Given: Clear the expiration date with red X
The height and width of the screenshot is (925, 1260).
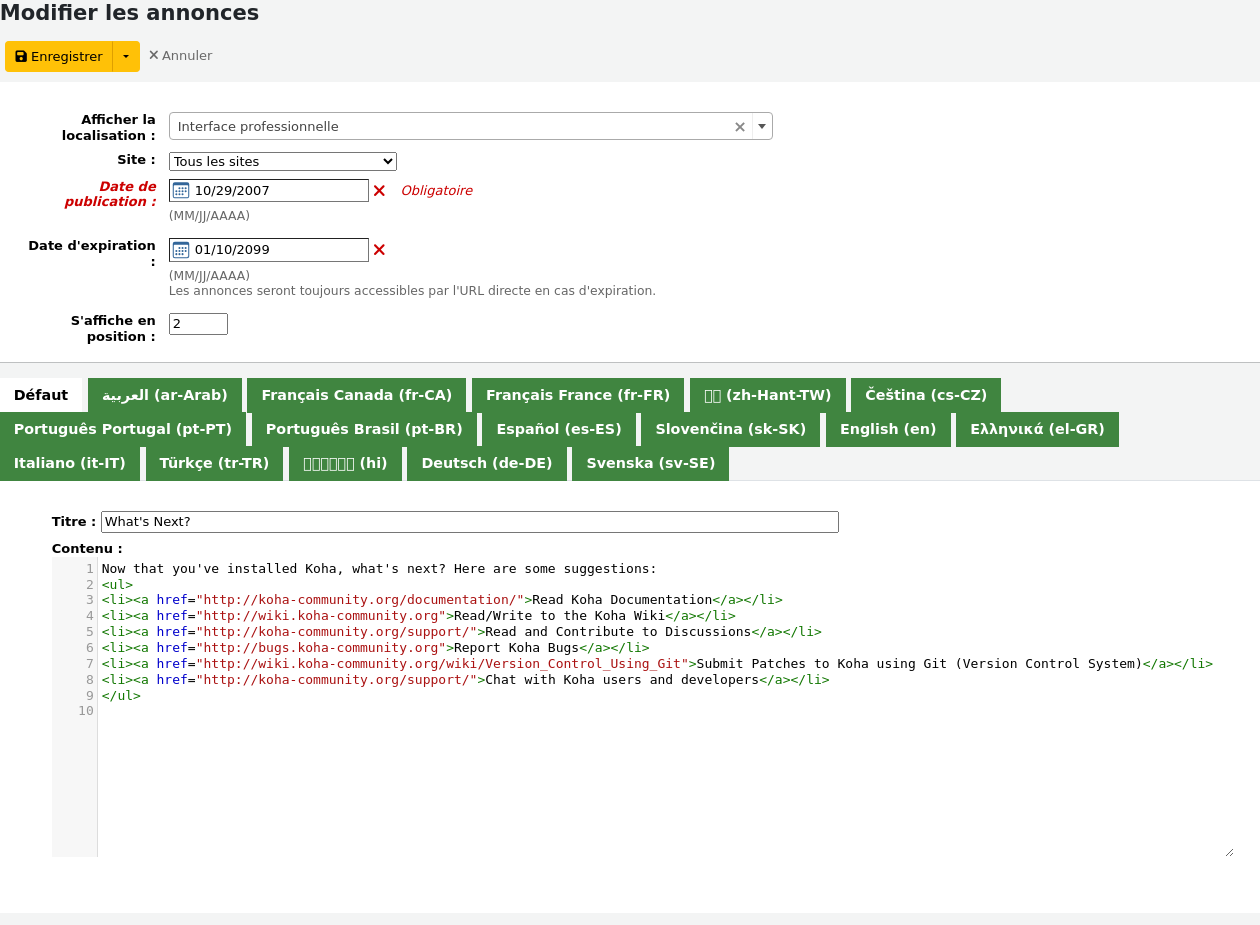Looking at the screenshot, I should pos(379,249).
